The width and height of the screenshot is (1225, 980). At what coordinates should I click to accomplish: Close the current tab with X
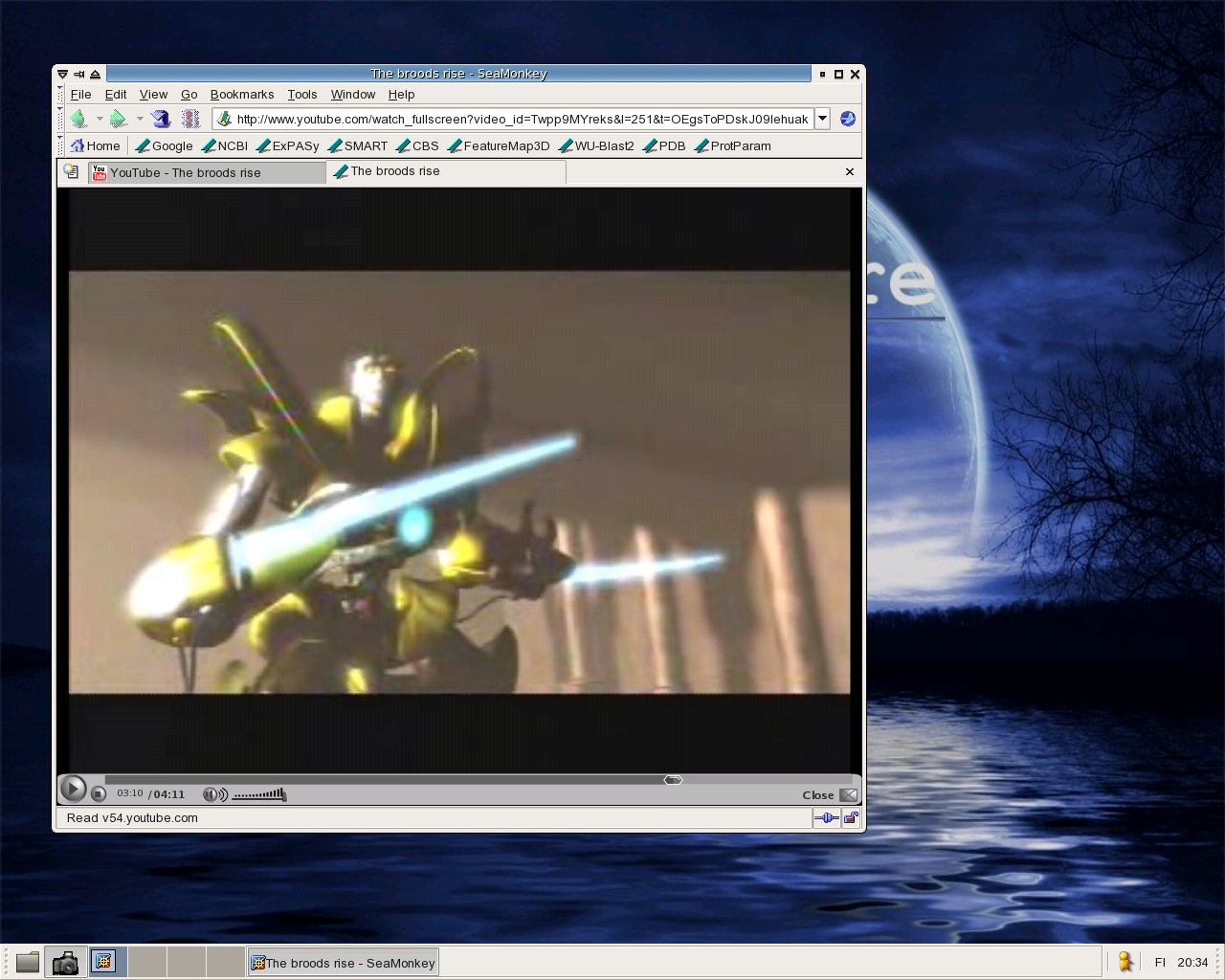coord(849,171)
